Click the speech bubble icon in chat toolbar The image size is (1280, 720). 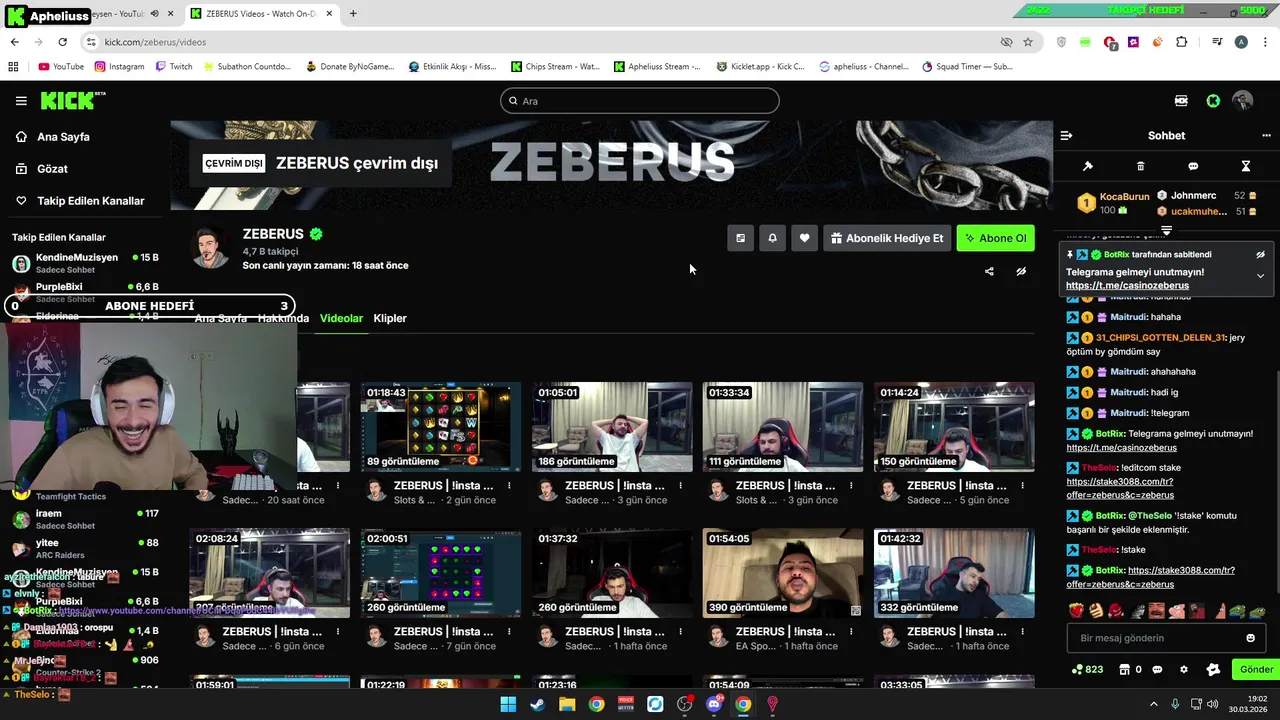point(1193,166)
